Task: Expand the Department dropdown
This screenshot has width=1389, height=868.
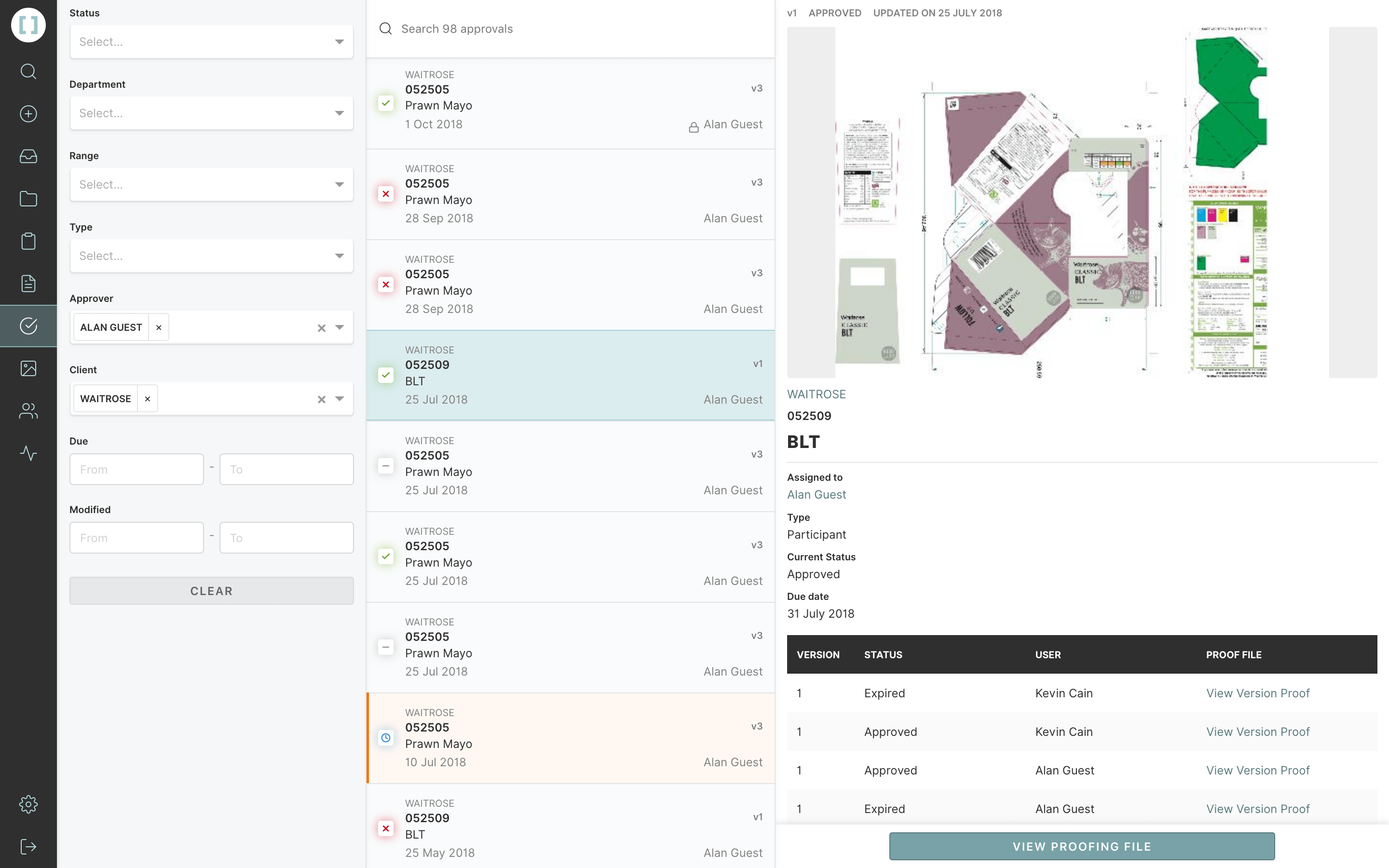Action: 339,113
